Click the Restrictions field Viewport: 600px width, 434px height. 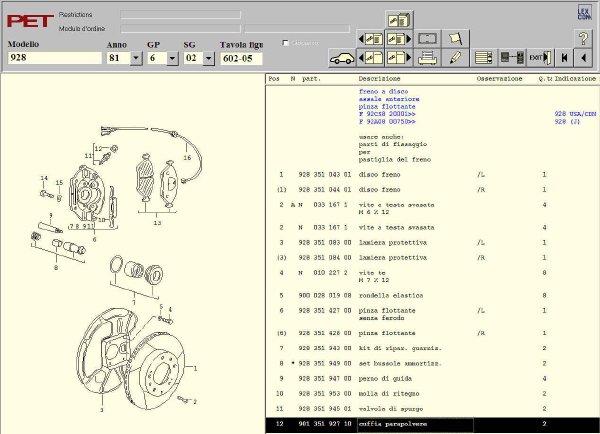point(180,15)
